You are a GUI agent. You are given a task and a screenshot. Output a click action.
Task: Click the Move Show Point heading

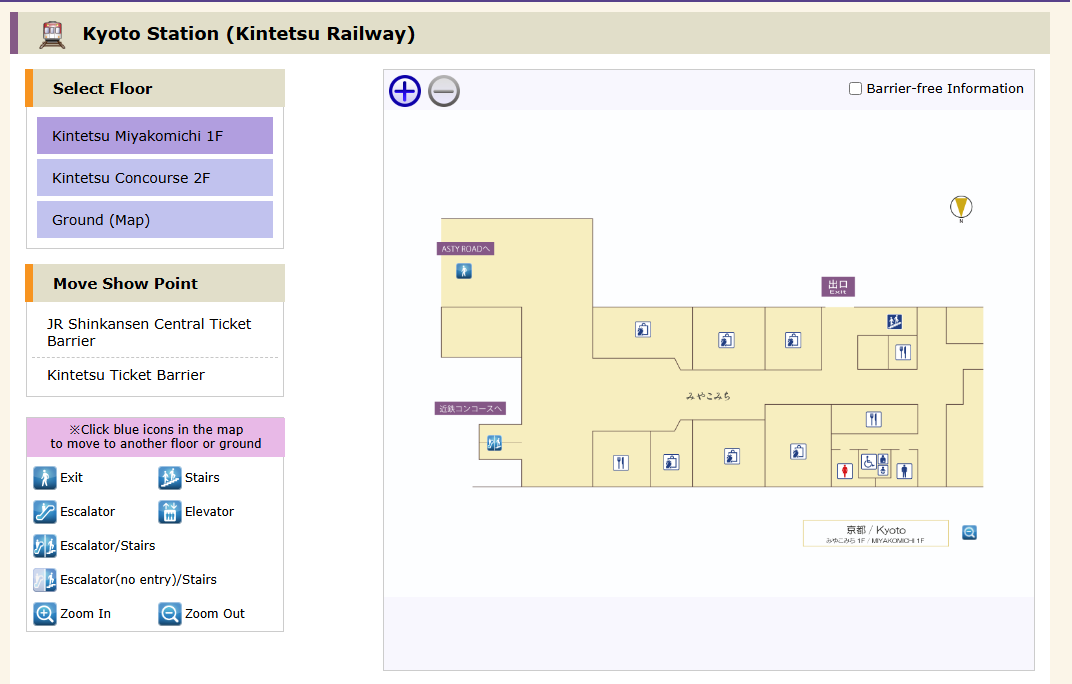point(125,283)
